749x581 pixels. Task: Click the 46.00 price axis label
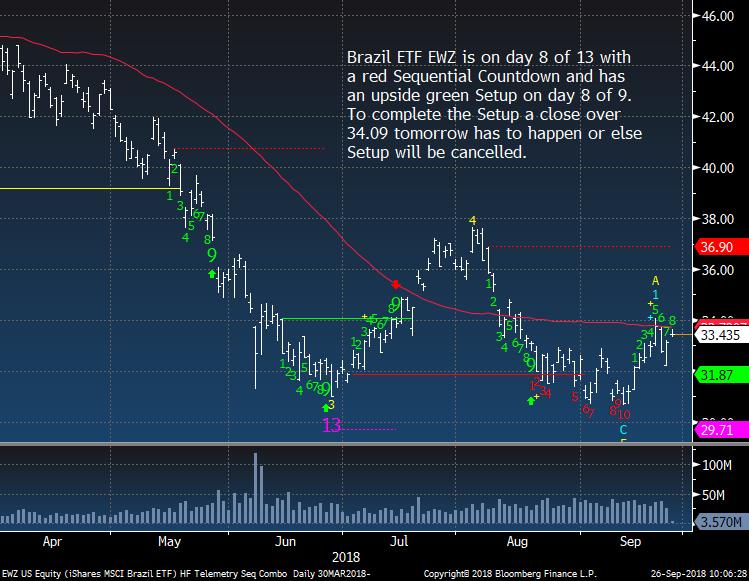717,16
